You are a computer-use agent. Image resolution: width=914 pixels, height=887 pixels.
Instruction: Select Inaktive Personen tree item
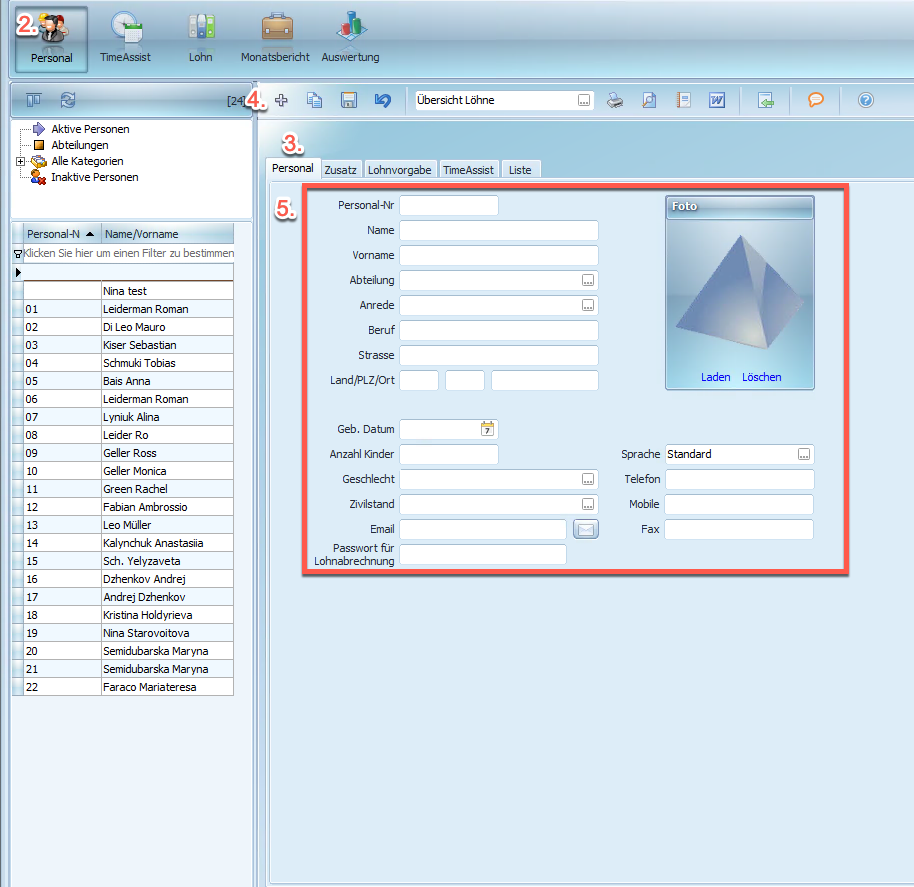[x=95, y=177]
